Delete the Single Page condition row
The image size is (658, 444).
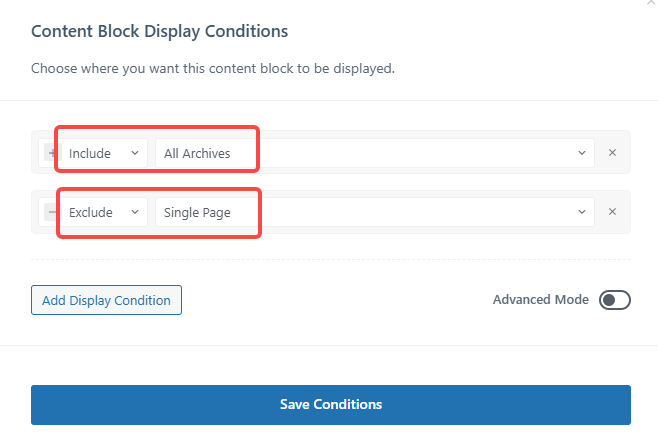click(612, 212)
